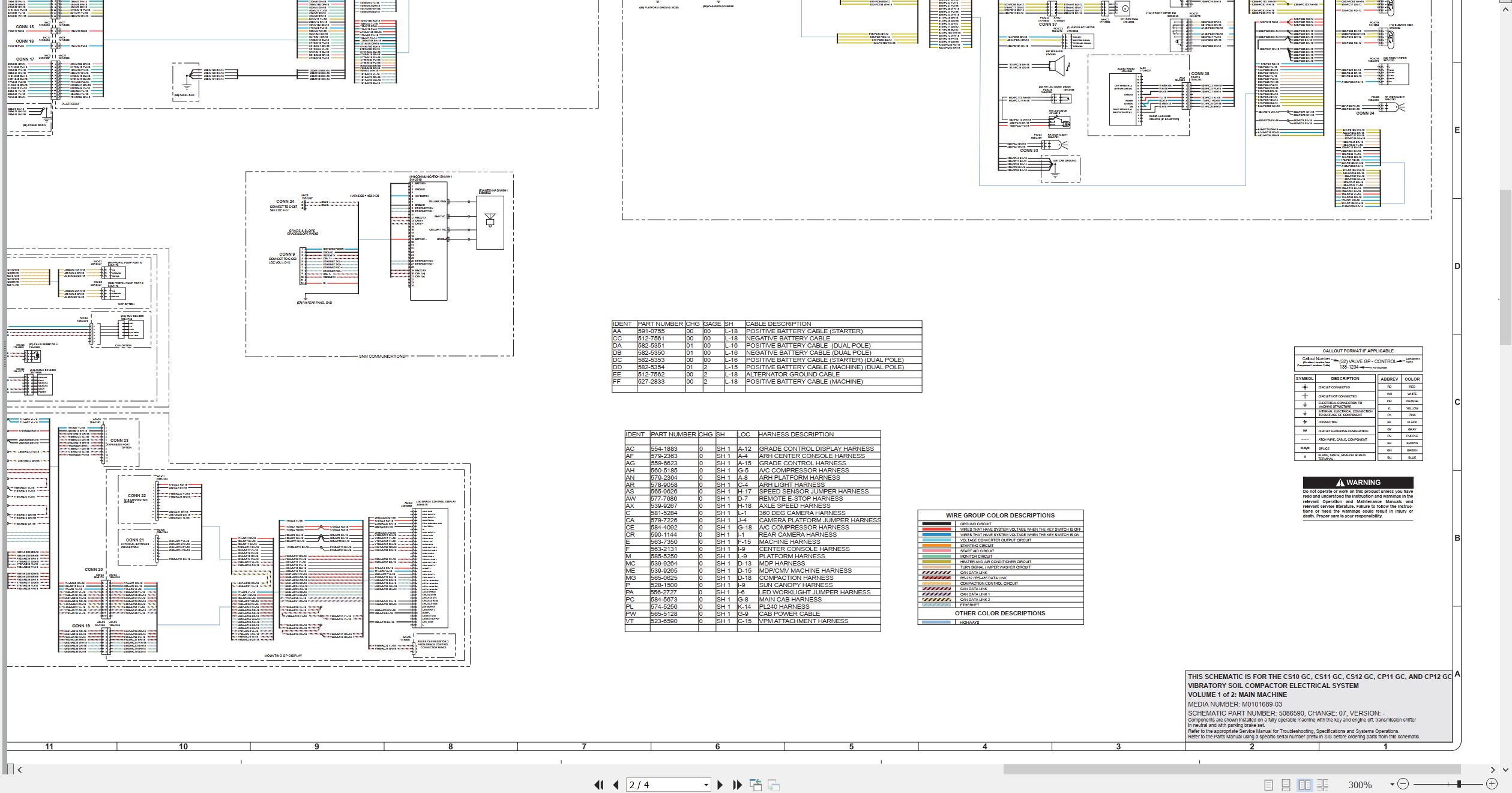
Task: Jump to the last page
Action: [x=738, y=785]
